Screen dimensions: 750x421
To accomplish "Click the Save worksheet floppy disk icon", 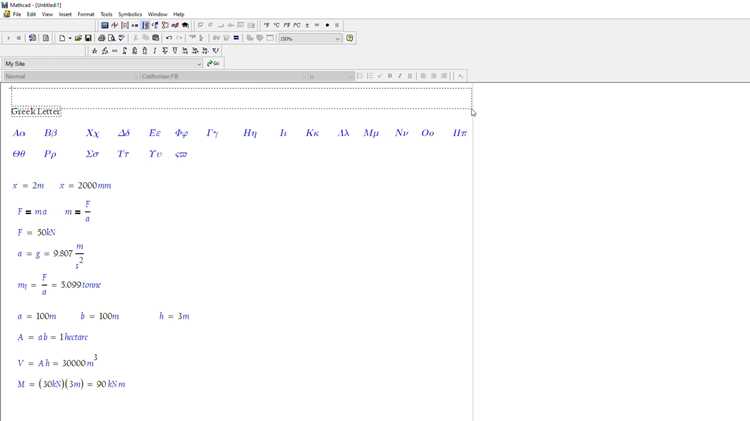I will 88,38.
